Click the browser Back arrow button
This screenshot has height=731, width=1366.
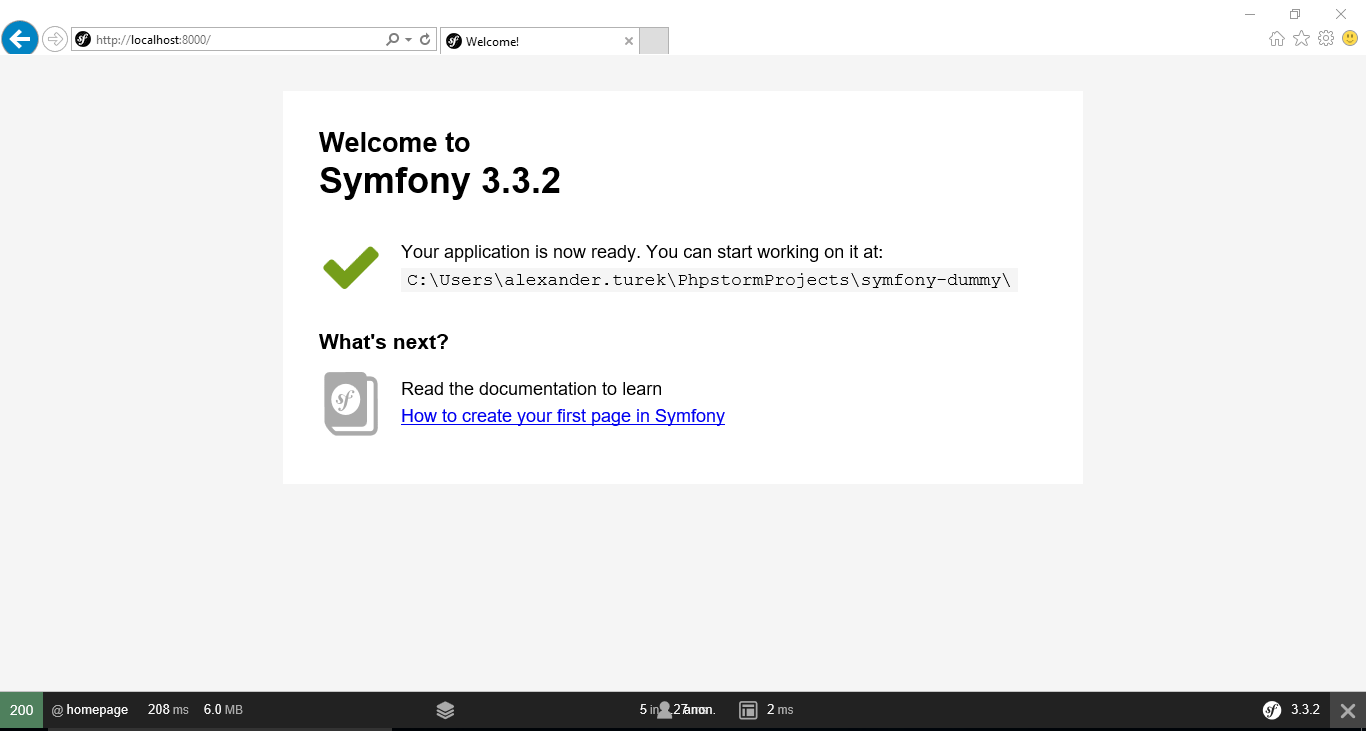[20, 39]
